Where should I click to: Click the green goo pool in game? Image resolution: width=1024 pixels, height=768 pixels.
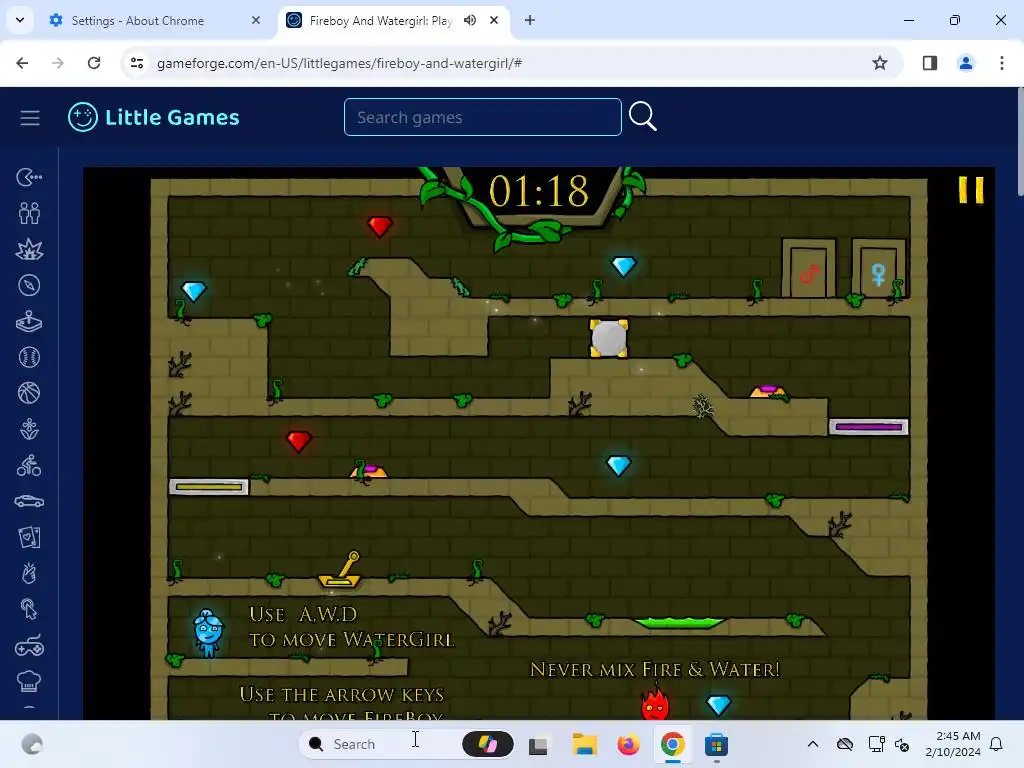pos(679,623)
